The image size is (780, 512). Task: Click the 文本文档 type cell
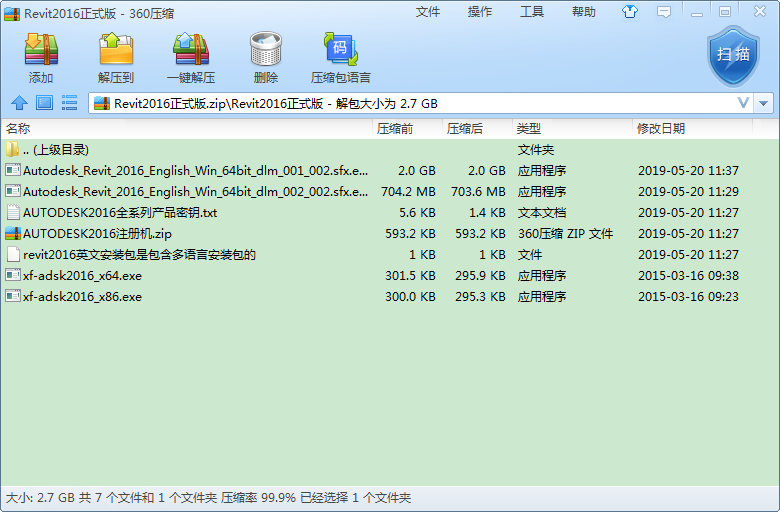(x=542, y=212)
